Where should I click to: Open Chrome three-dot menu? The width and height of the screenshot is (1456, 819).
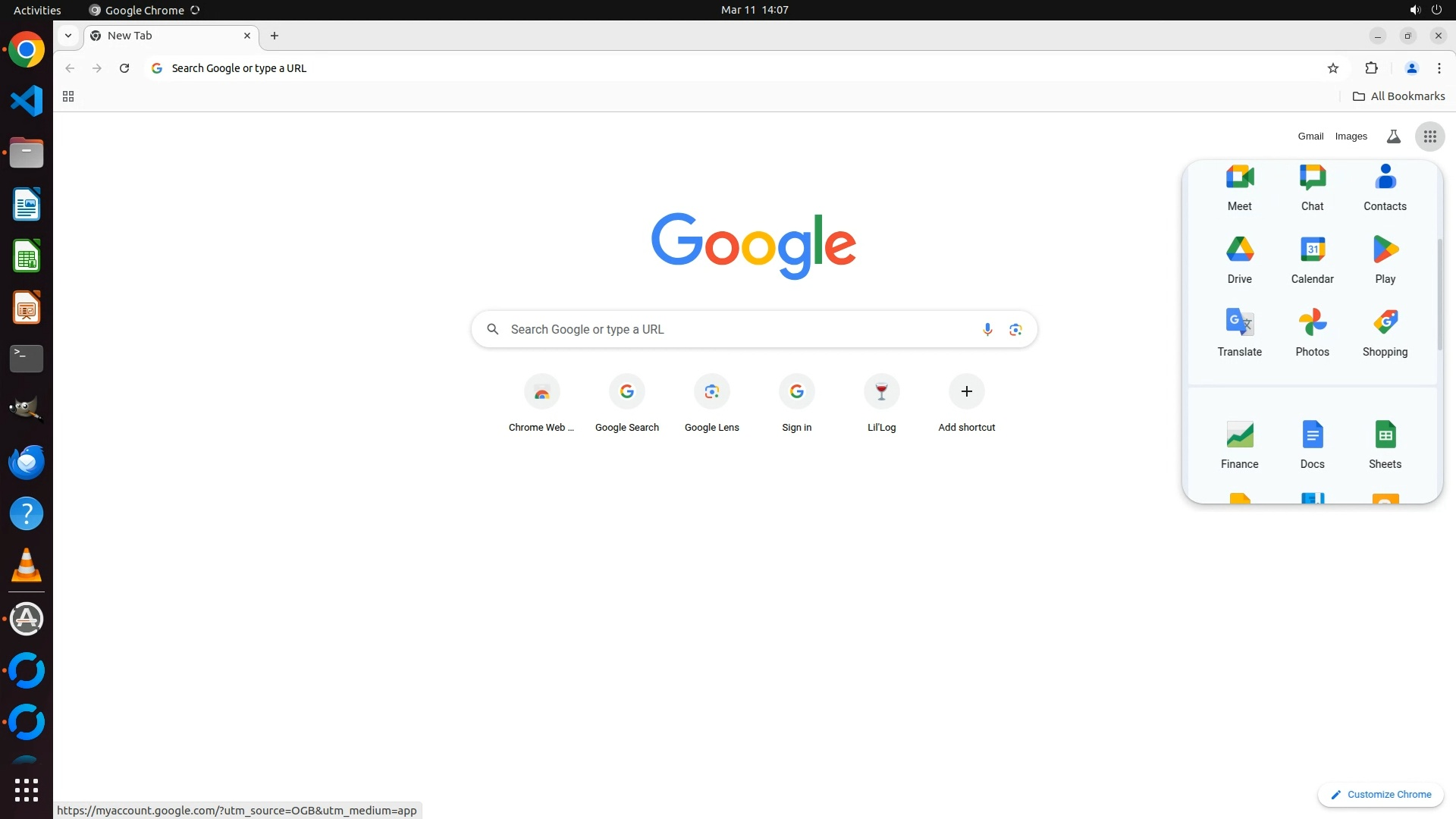pyautogui.click(x=1439, y=68)
